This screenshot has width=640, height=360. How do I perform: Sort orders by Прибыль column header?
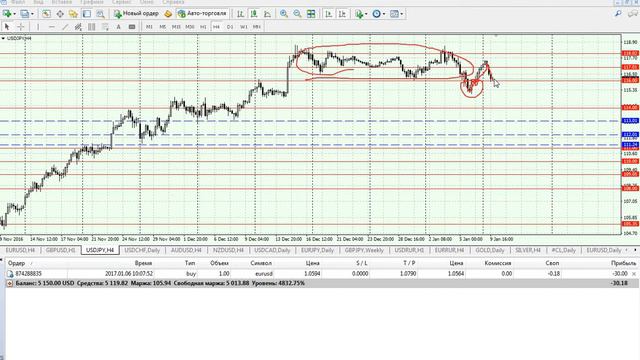[623, 263]
